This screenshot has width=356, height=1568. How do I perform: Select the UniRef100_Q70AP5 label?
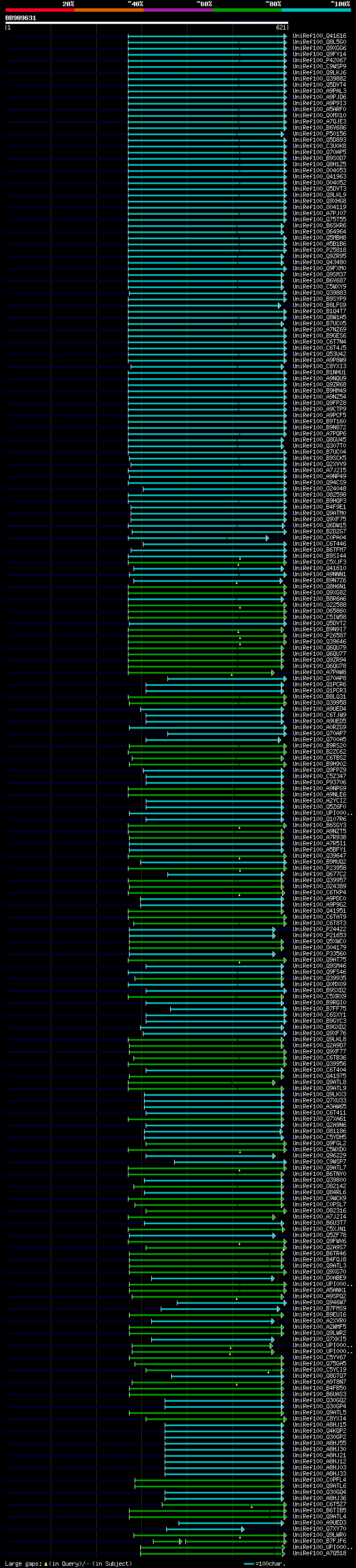(x=319, y=152)
